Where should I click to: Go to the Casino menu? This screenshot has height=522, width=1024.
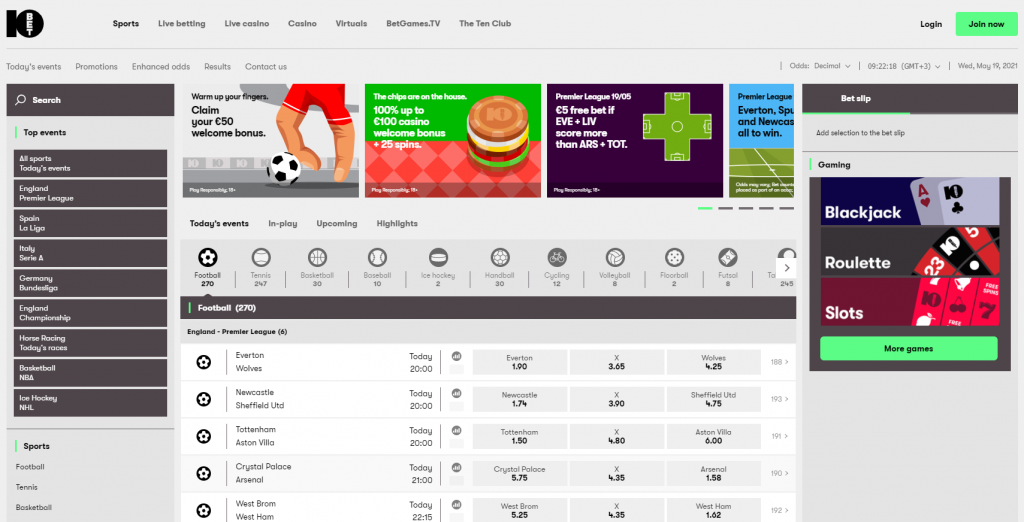(x=302, y=24)
